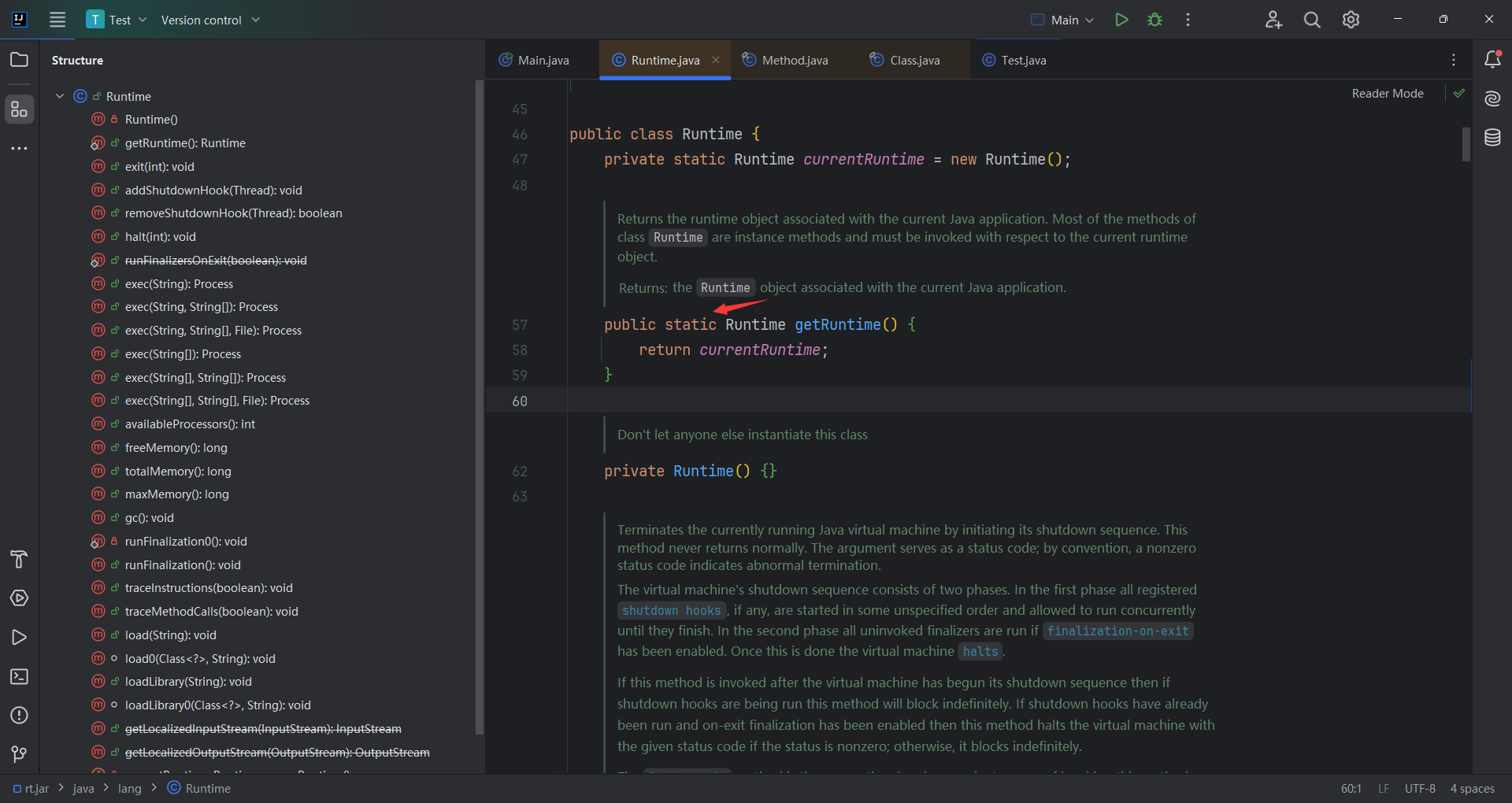Click Runtime in the breadcrumb bar

tap(199, 788)
